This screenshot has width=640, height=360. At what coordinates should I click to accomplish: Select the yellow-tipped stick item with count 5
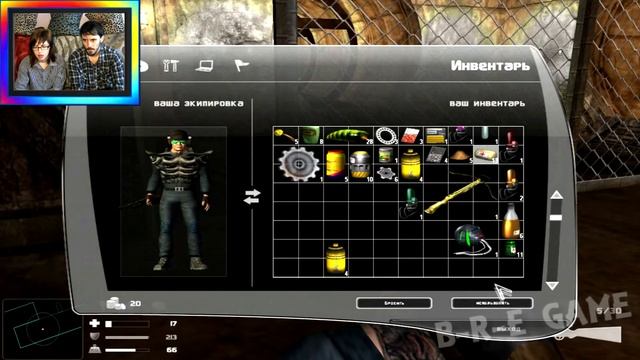[x=286, y=136]
